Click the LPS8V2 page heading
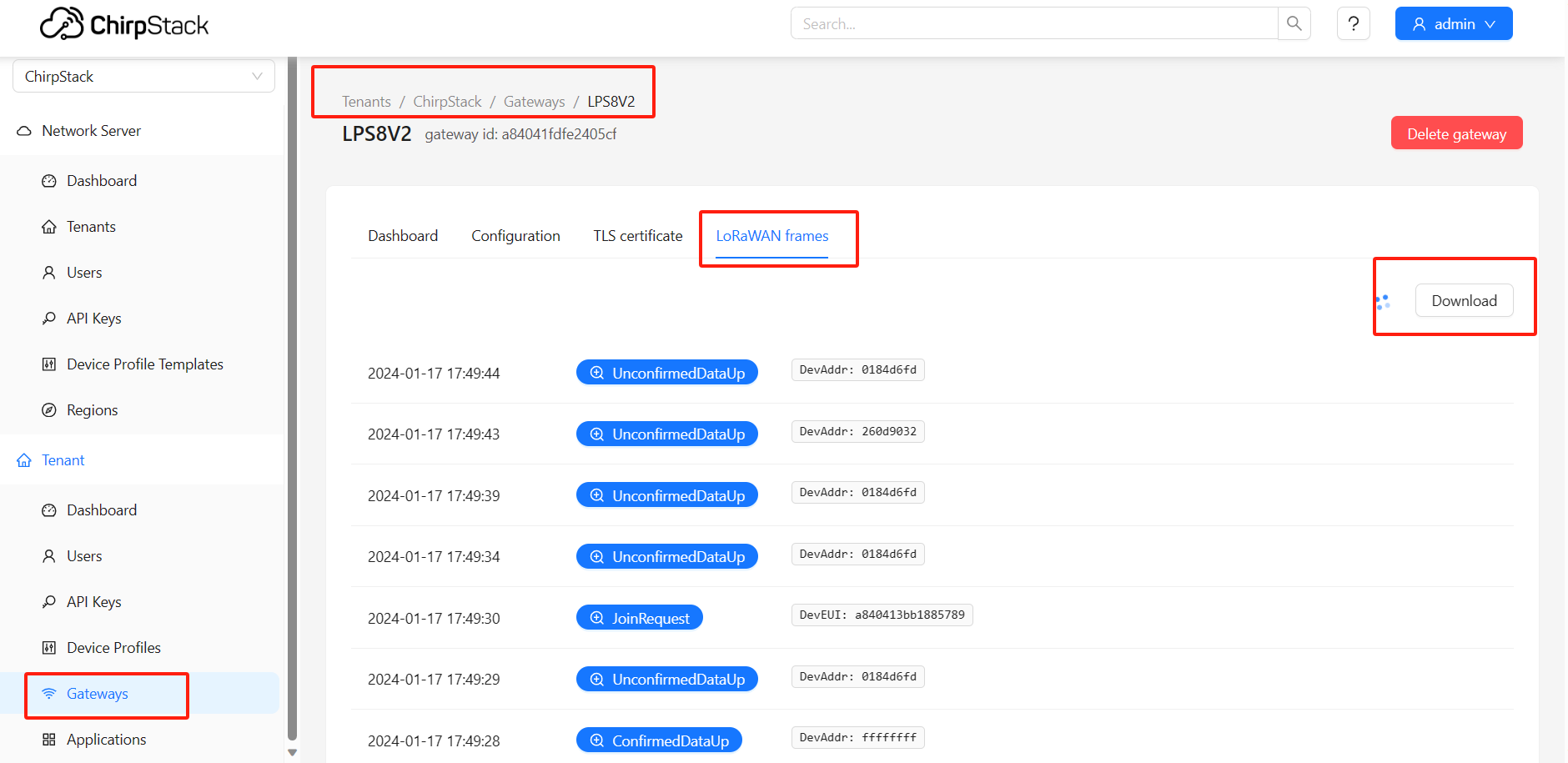1568x763 pixels. (x=377, y=134)
